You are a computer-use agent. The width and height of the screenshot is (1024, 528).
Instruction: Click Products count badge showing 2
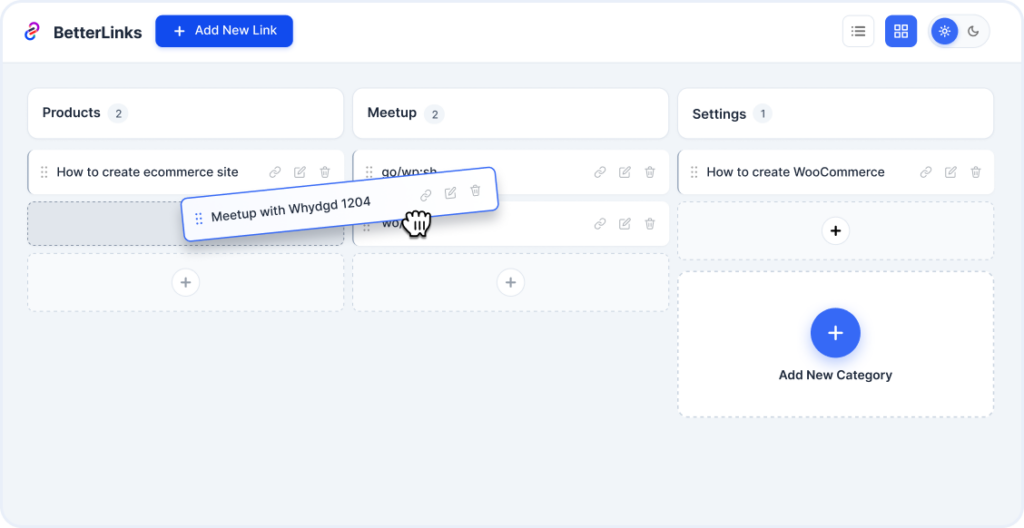tap(118, 114)
